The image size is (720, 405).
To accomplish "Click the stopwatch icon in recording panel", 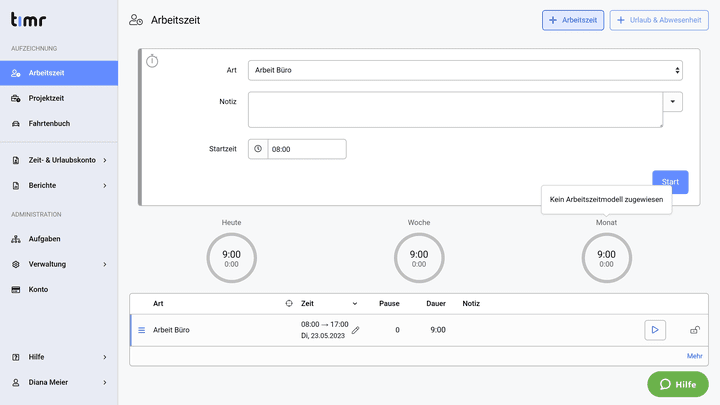I will pyautogui.click(x=152, y=61).
